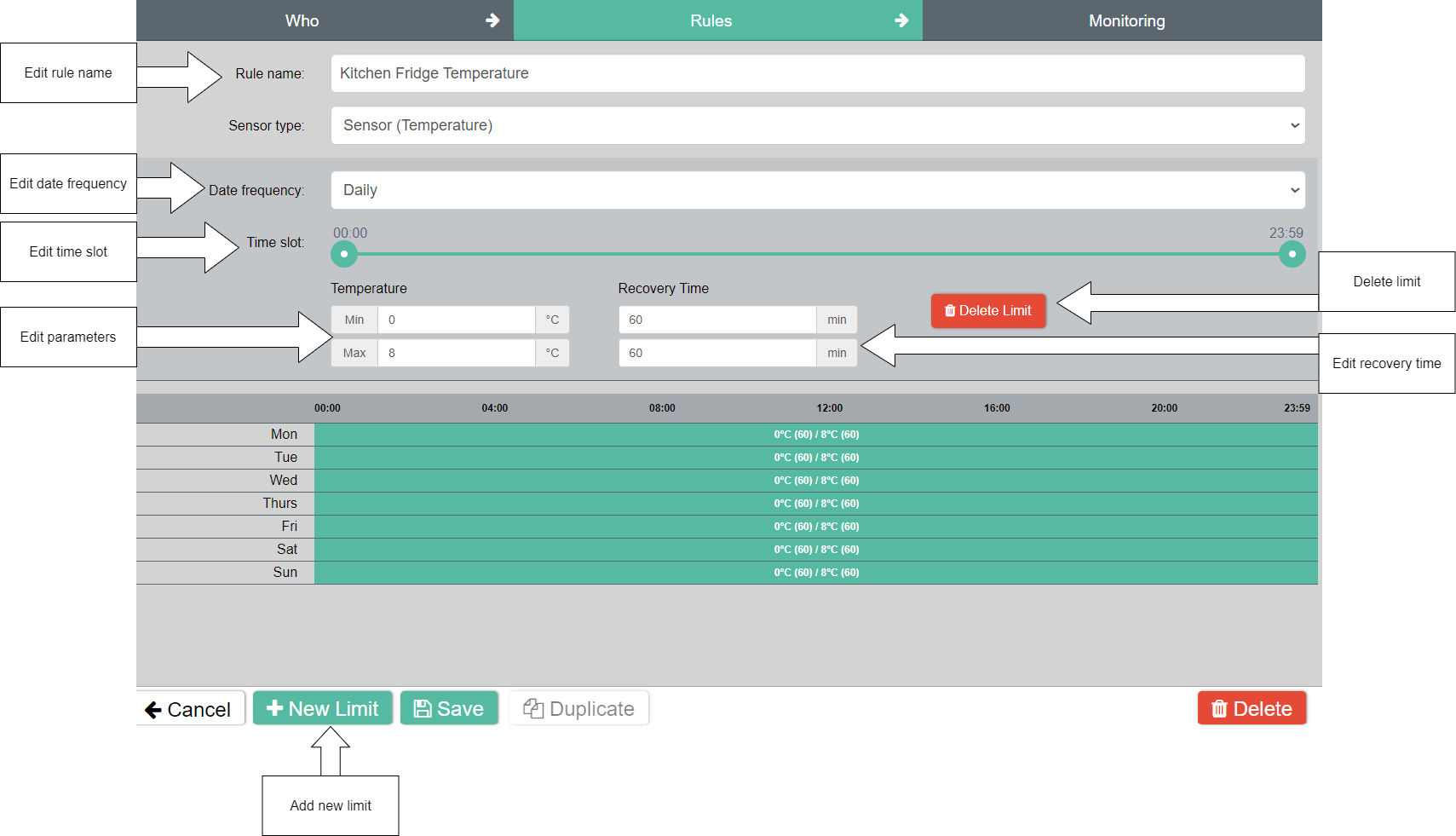This screenshot has height=836, width=1456.
Task: Go to the Who tab
Action: click(302, 20)
